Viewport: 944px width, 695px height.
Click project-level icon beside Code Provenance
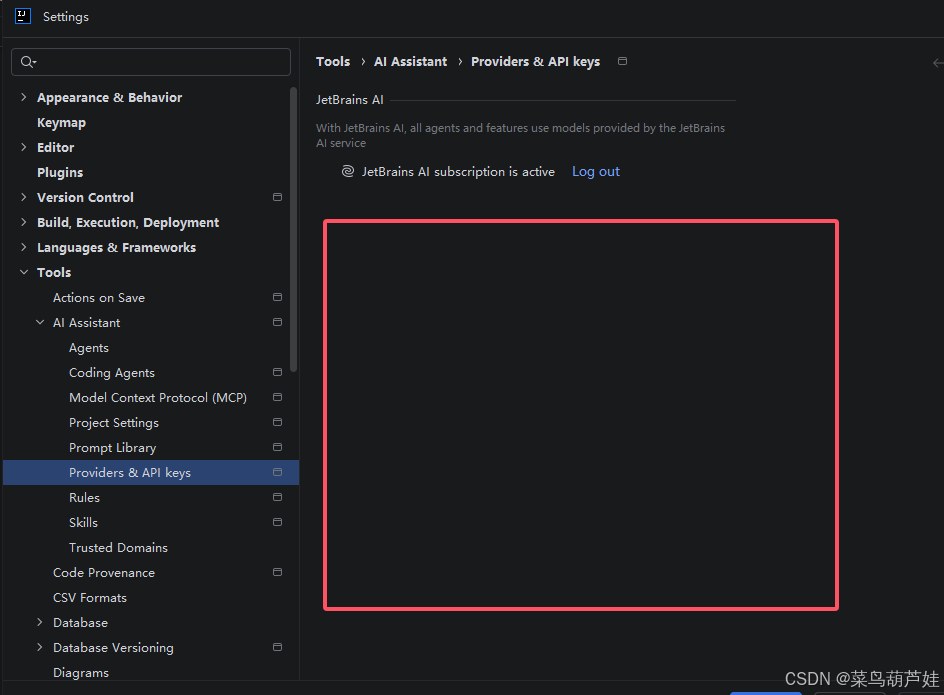coord(278,572)
